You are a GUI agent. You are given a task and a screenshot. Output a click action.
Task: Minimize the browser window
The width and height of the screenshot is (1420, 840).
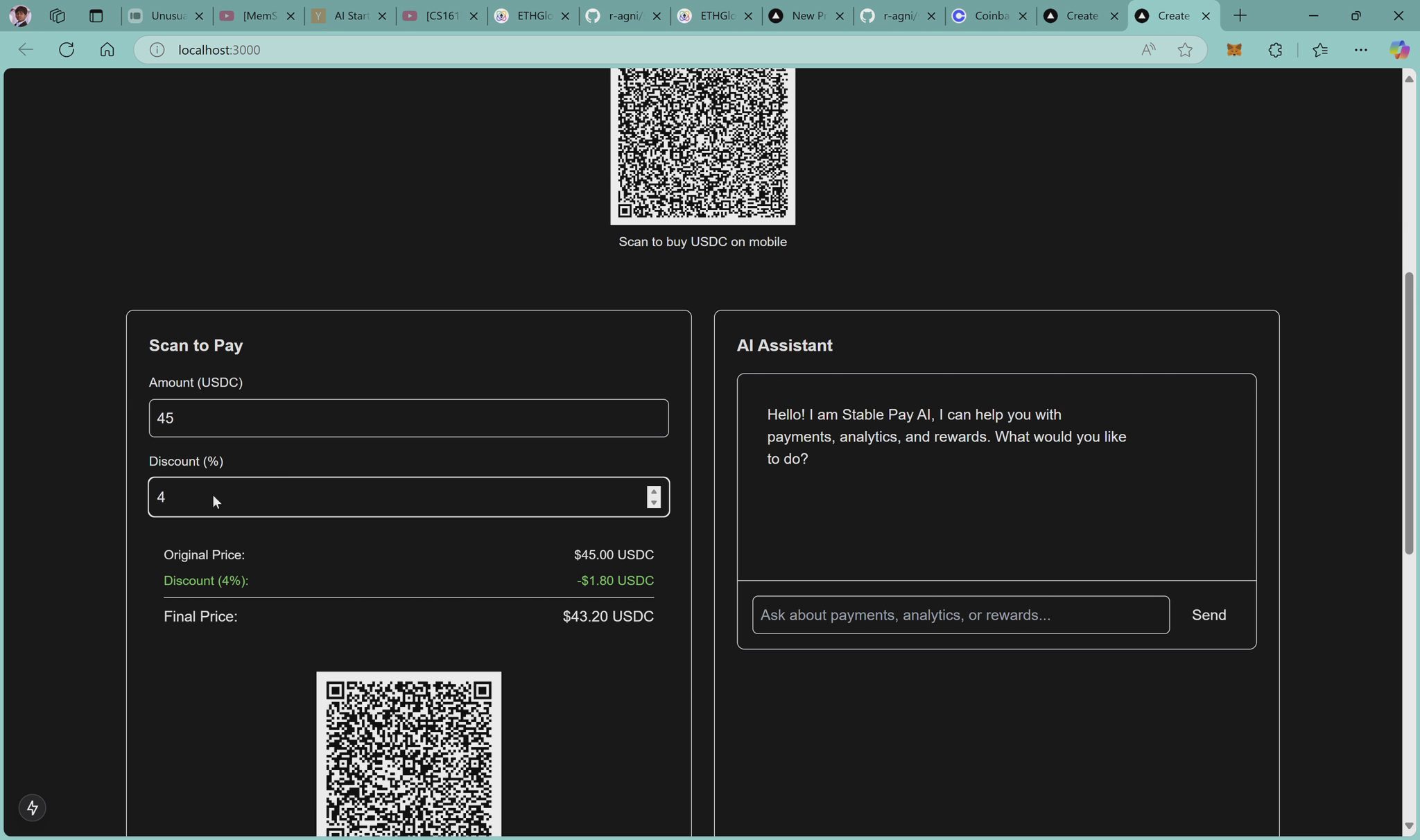pos(1313,15)
